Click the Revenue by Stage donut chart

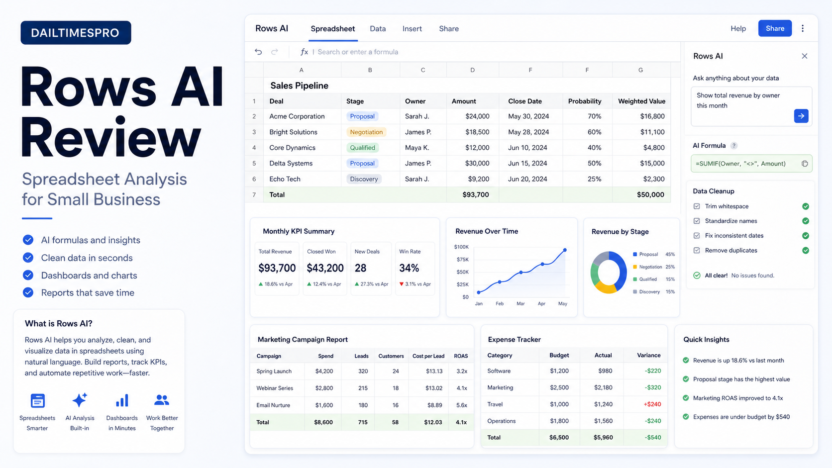[609, 272]
